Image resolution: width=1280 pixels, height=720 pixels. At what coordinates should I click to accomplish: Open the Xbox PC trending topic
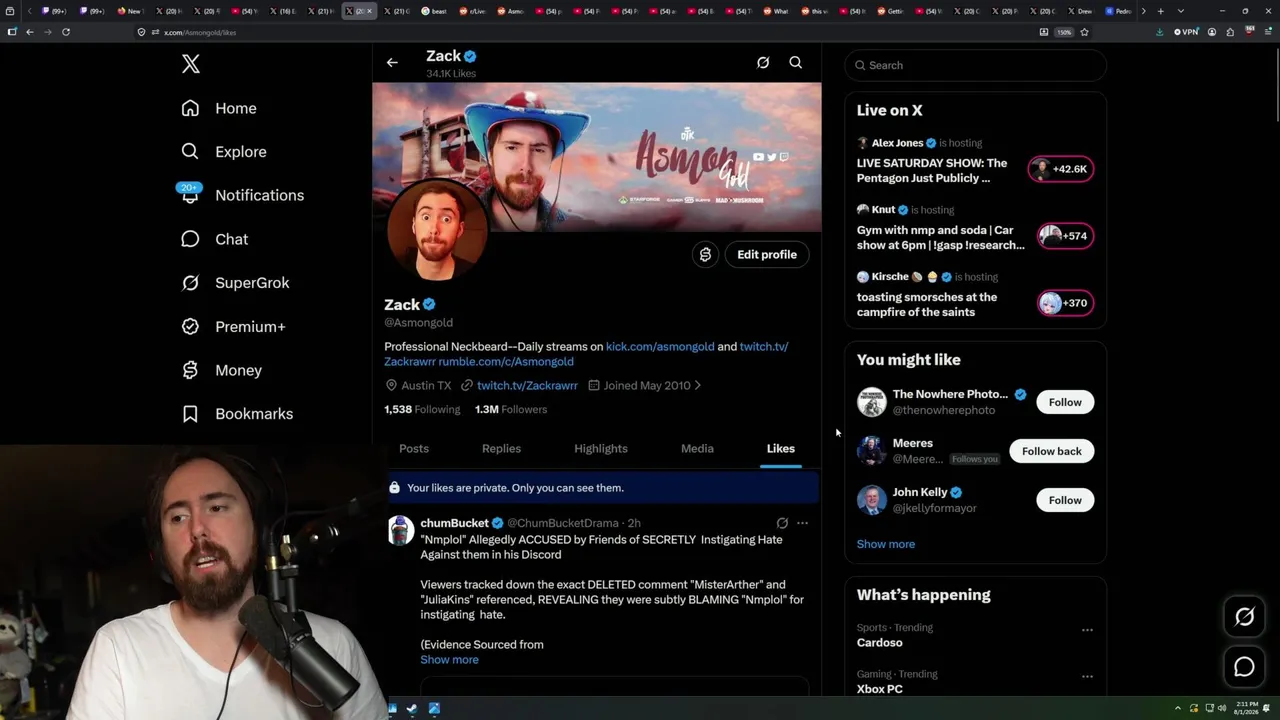(x=879, y=689)
